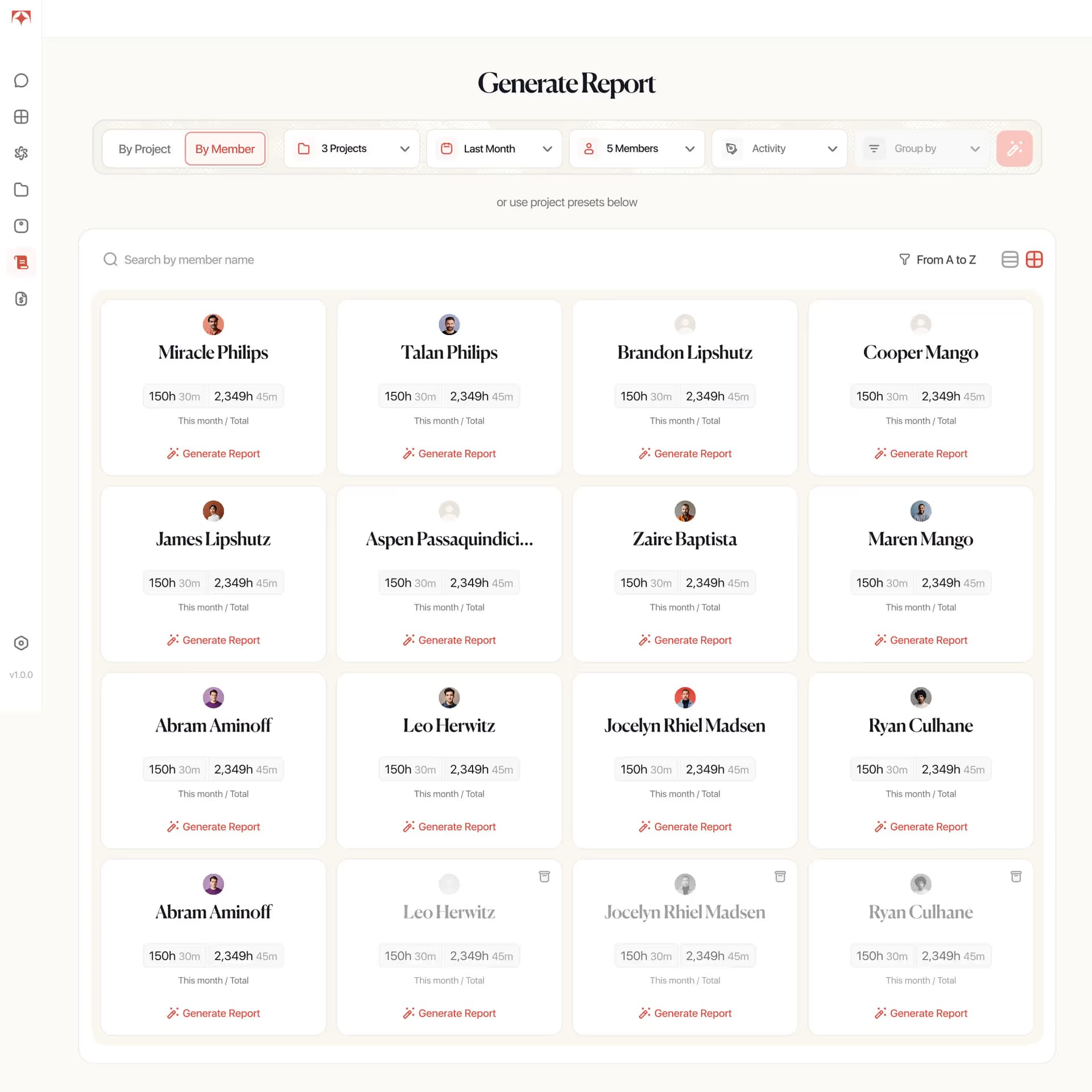Click the archive icon on faded Ryan Culhane card
This screenshot has width=1092, height=1092.
coord(1016,876)
